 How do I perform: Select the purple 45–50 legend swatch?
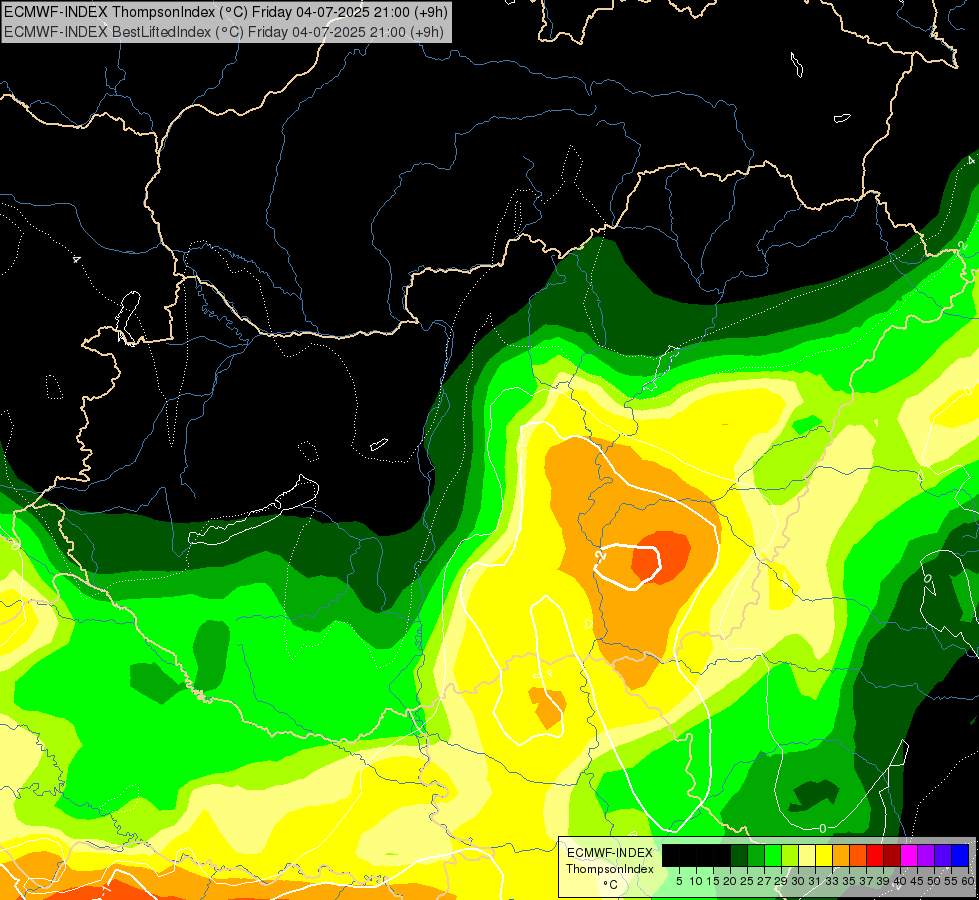(x=926, y=855)
